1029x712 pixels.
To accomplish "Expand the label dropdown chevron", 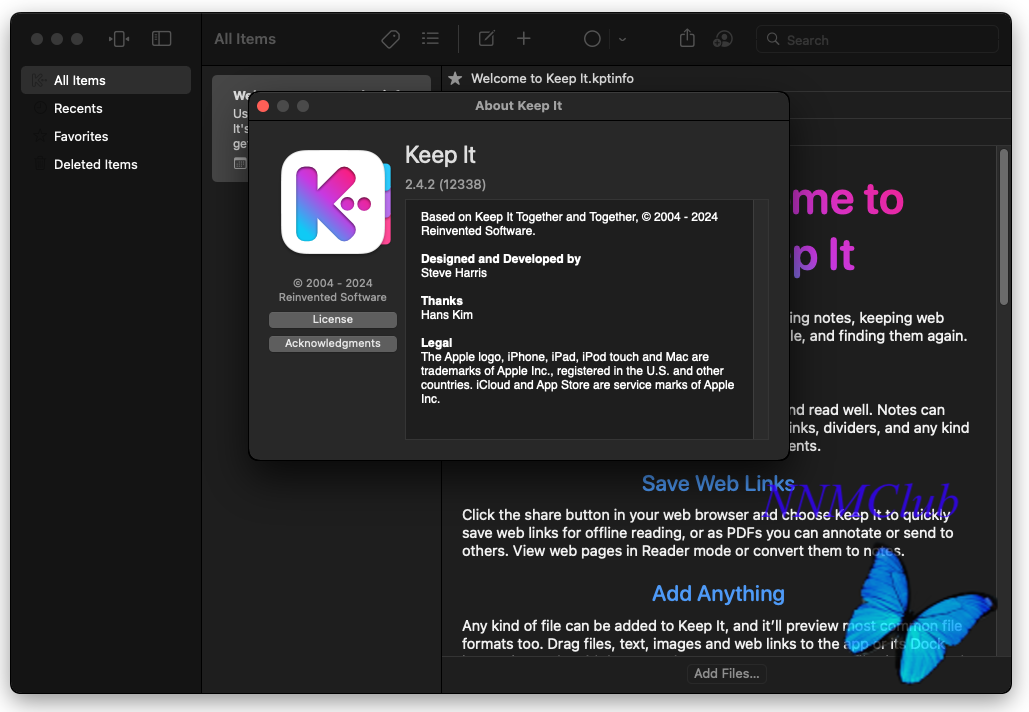I will coord(622,39).
